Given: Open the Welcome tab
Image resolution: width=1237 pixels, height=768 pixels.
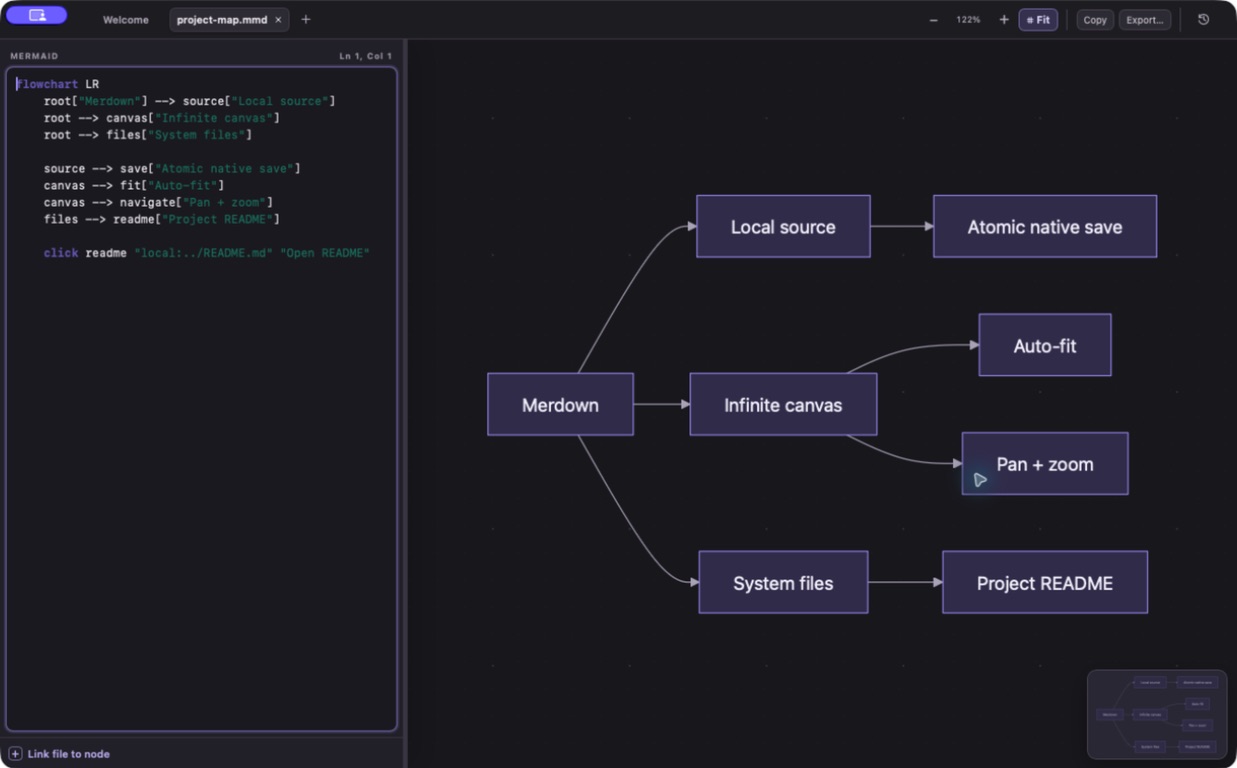Looking at the screenshot, I should click(126, 20).
